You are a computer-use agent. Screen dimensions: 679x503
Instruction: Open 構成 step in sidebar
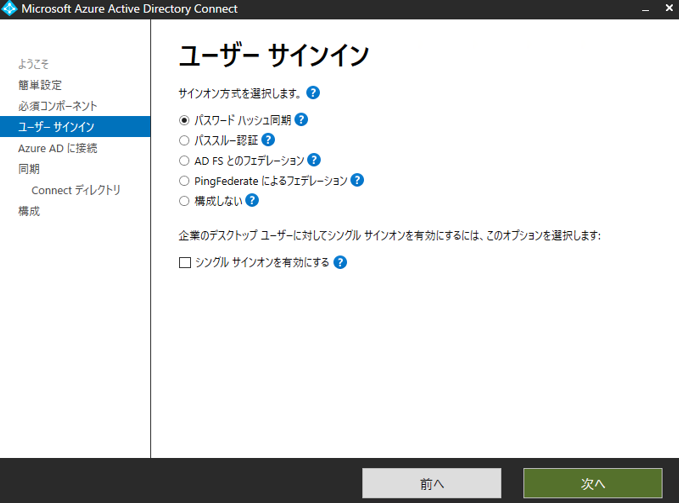(29, 211)
